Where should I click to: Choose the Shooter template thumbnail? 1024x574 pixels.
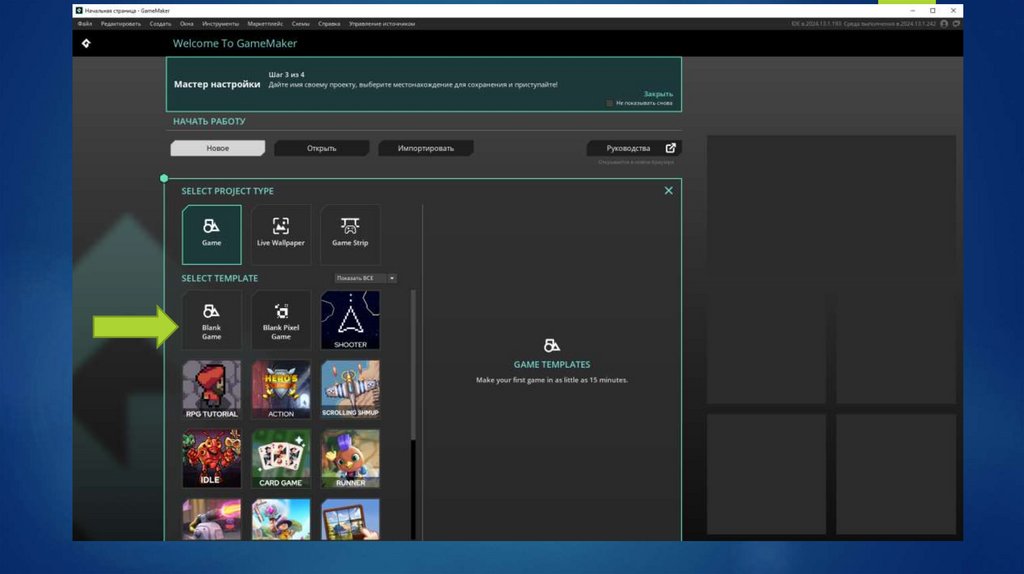[350, 320]
